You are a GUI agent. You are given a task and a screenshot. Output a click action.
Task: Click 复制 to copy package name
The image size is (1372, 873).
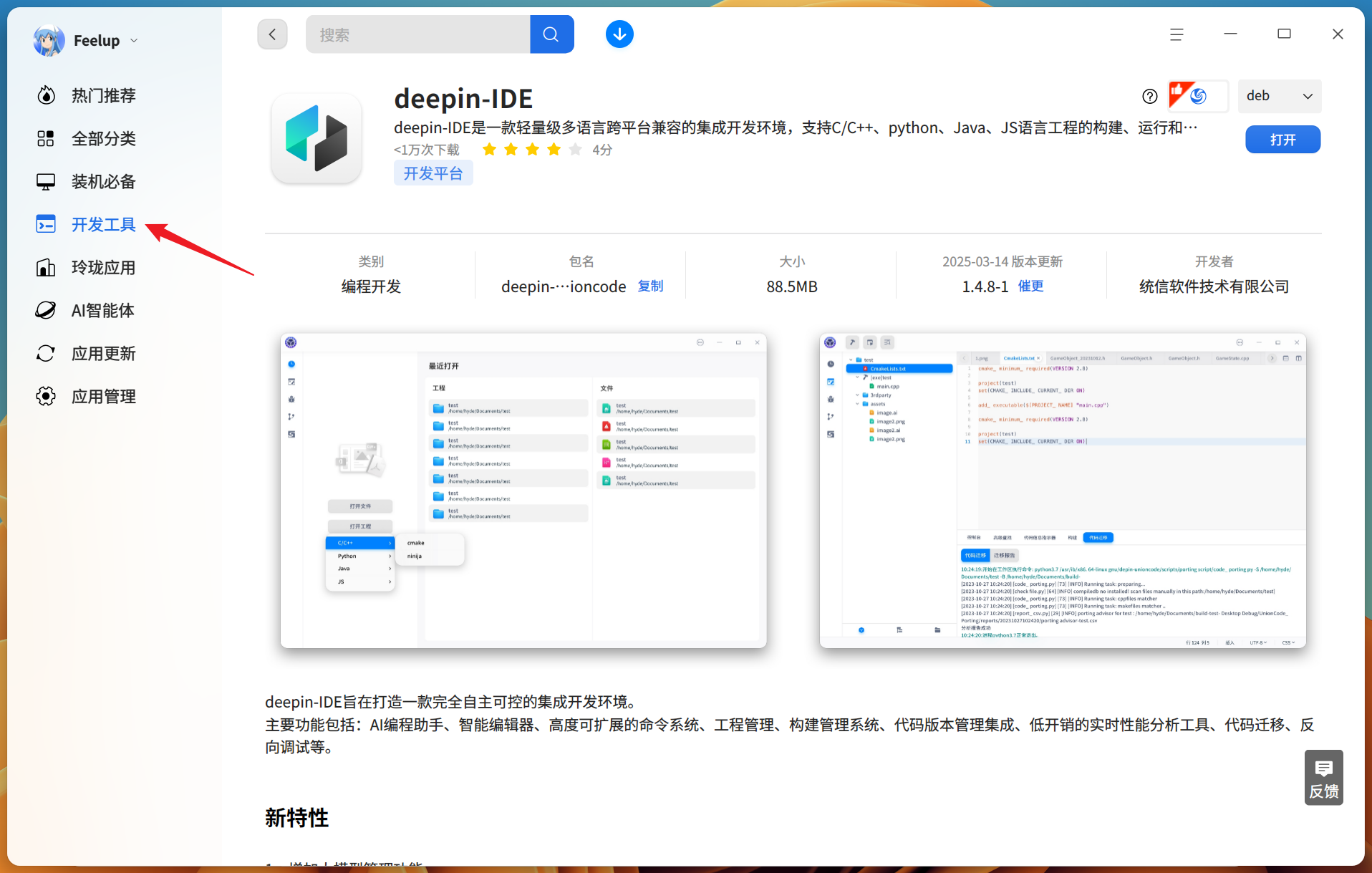(x=650, y=286)
